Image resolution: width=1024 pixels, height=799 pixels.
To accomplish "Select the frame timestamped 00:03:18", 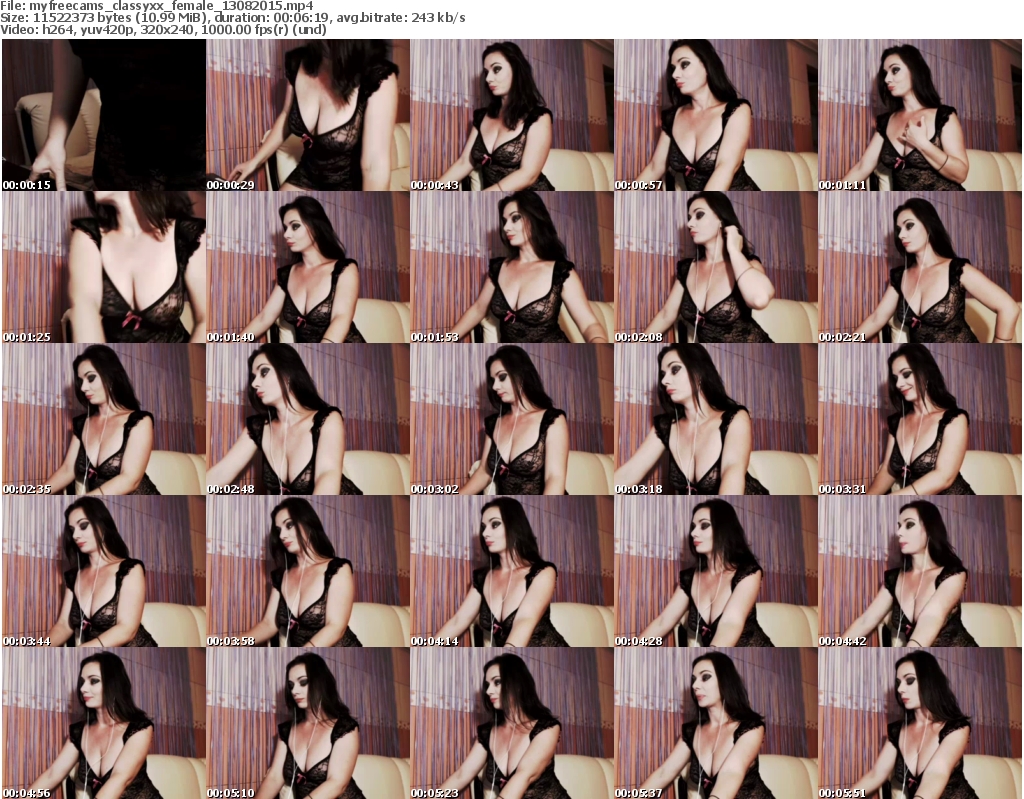I will tap(716, 419).
